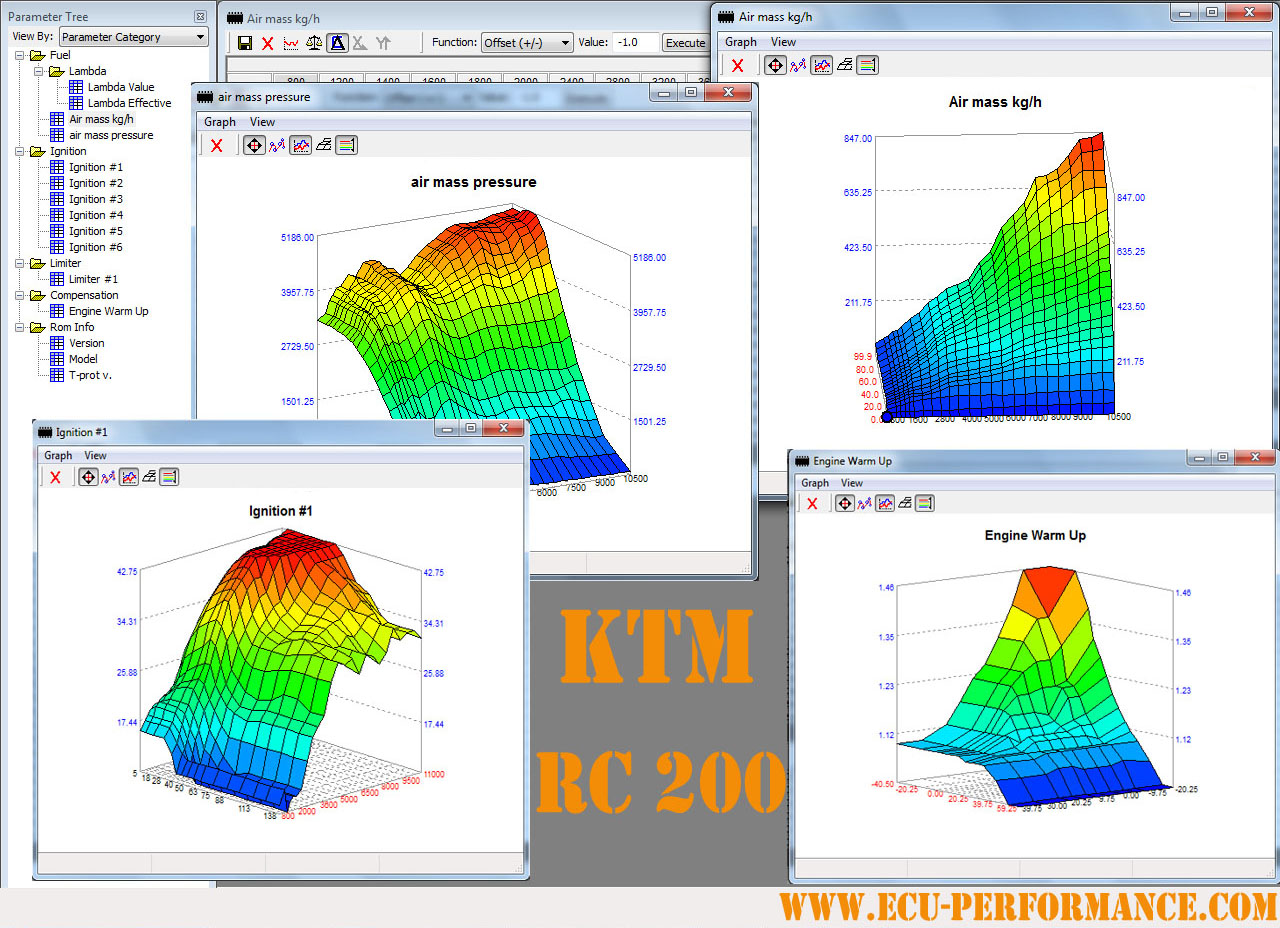Click the Execute button
Screen dimensions: 1280x928
[686, 43]
